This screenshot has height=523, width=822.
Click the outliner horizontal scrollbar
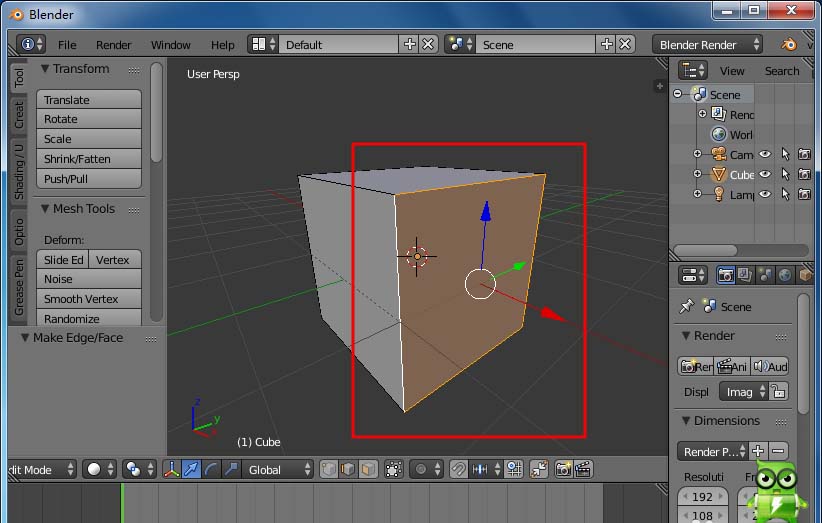705,251
